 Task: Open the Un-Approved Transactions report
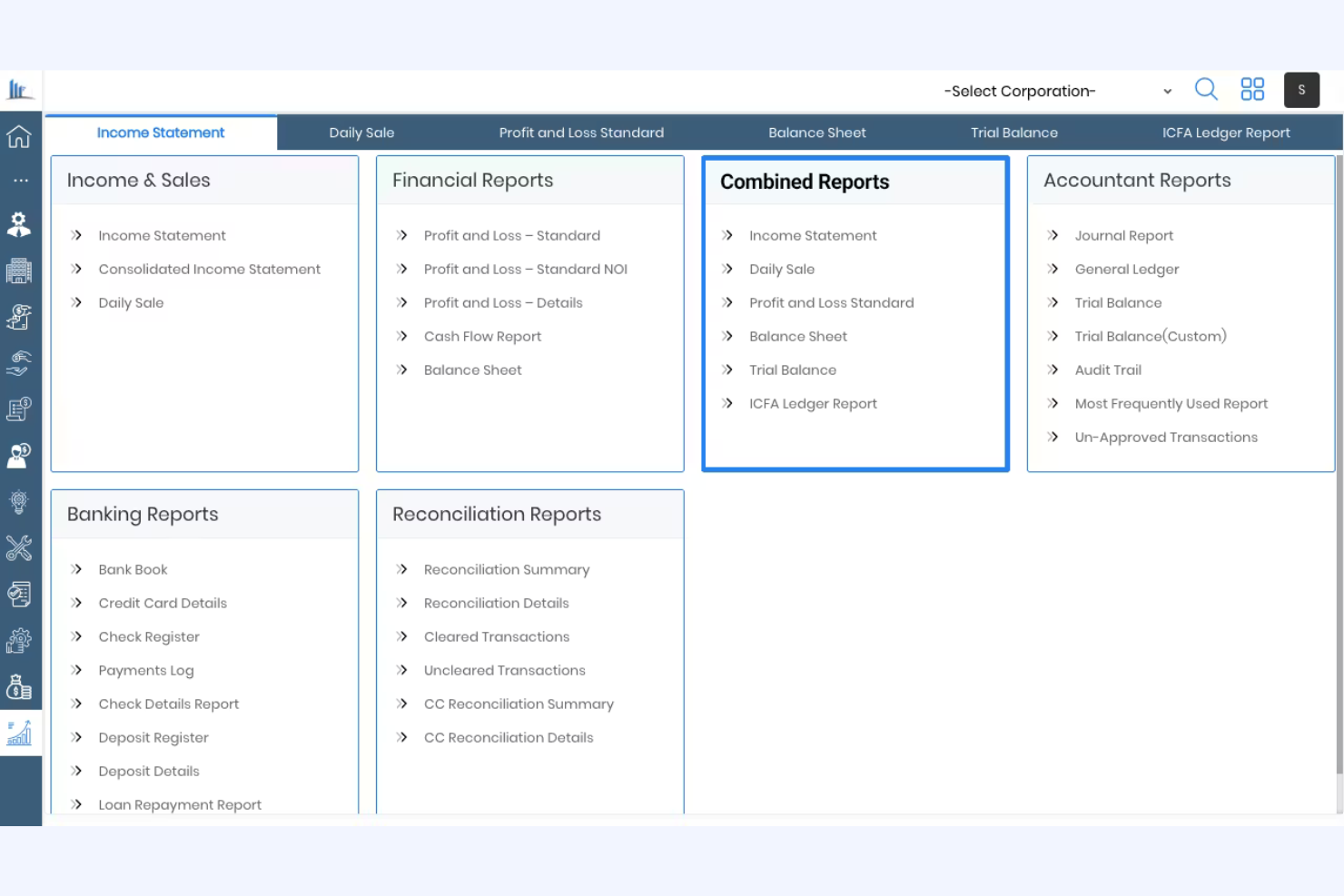[x=1166, y=437]
